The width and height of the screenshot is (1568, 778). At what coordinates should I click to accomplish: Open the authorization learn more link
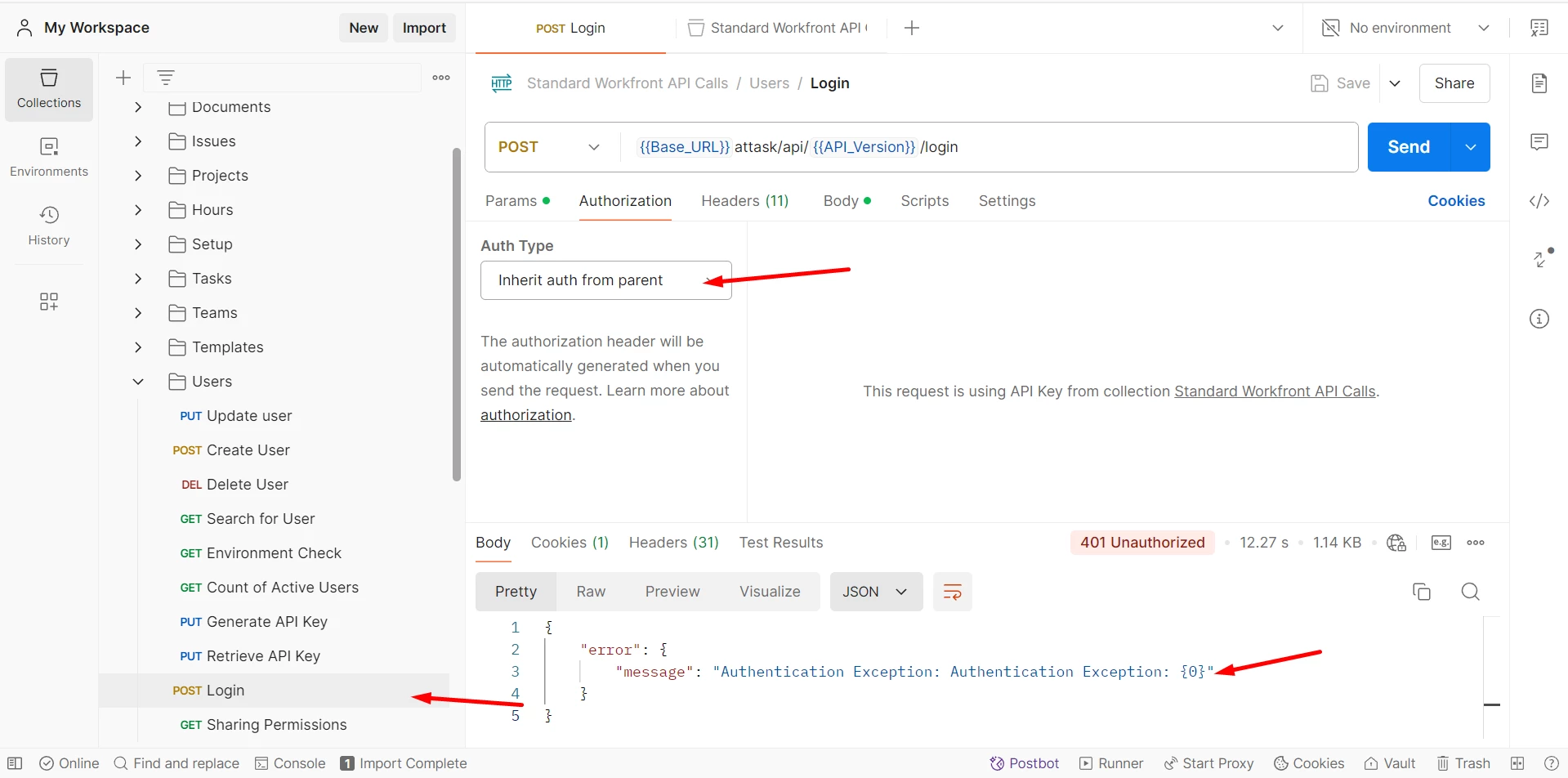click(x=525, y=415)
